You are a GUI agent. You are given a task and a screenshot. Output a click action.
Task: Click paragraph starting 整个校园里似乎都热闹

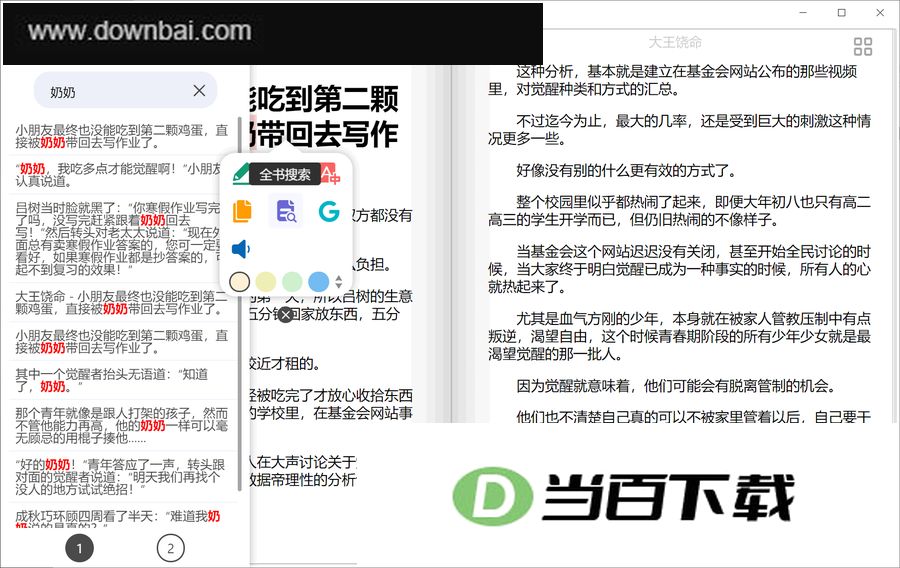(x=680, y=211)
